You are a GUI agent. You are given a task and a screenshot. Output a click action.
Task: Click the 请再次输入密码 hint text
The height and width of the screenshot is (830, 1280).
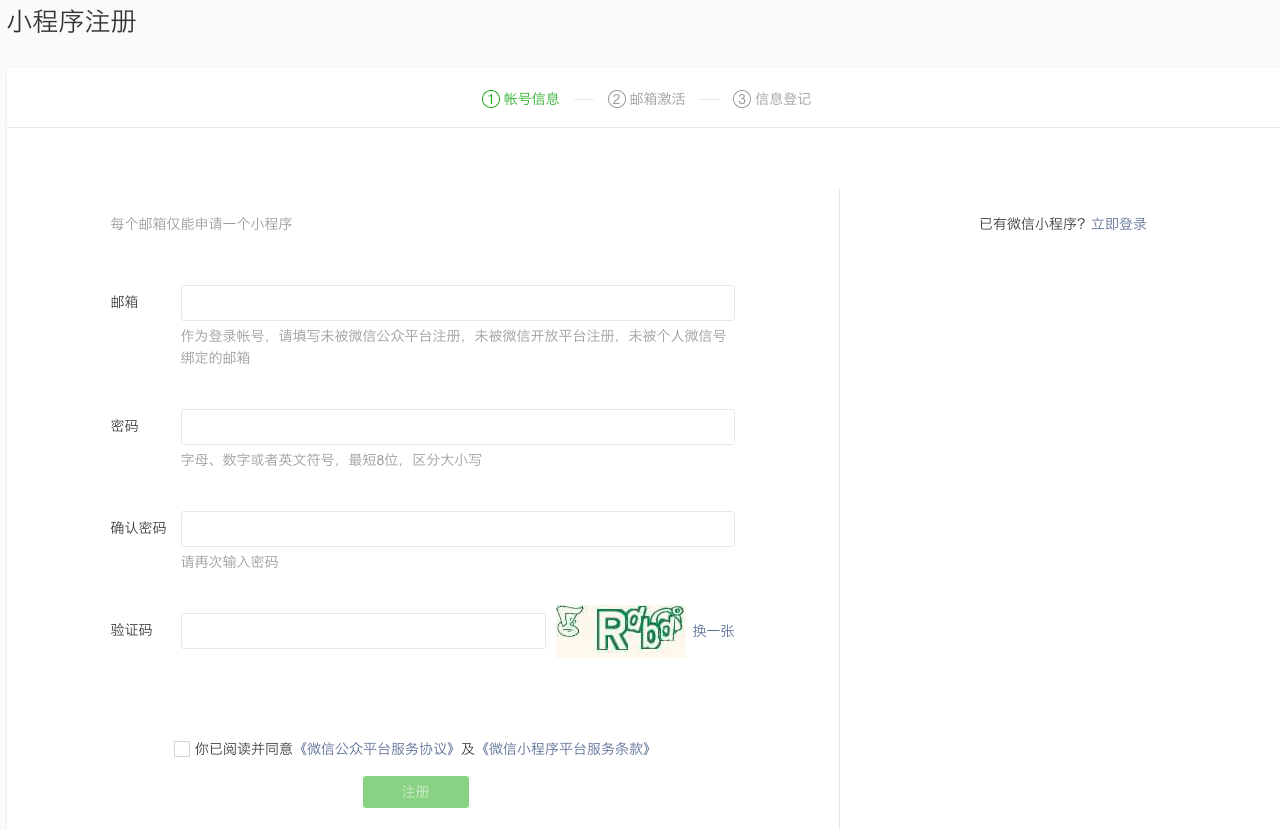pos(230,562)
